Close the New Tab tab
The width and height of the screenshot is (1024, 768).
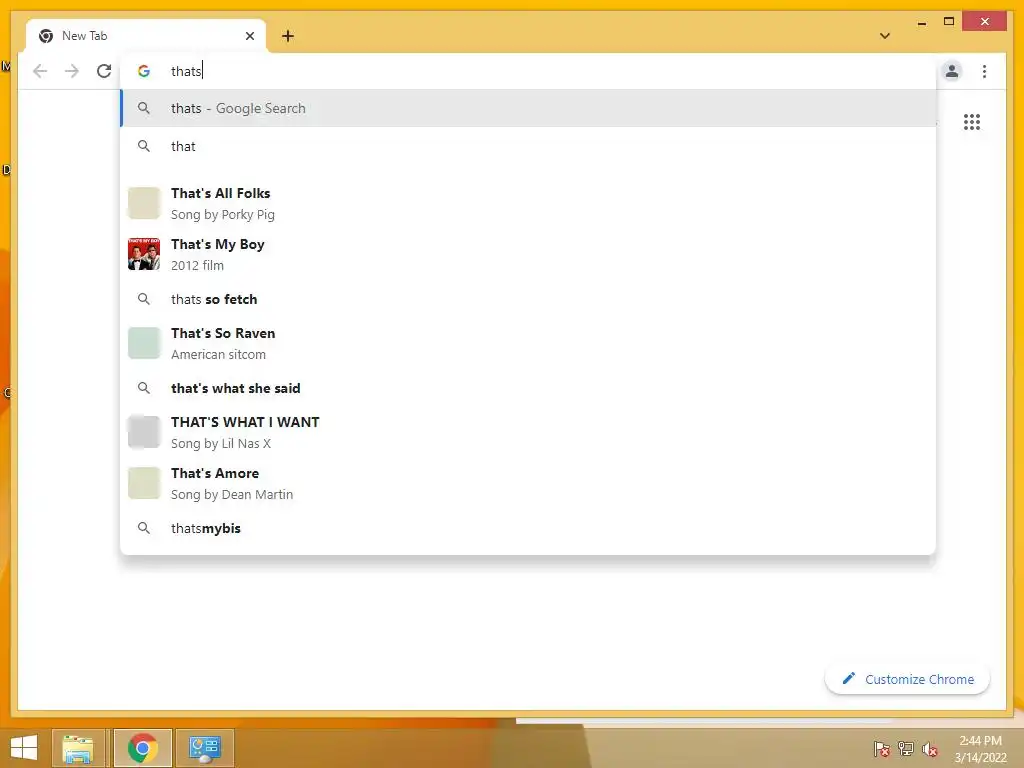click(249, 36)
